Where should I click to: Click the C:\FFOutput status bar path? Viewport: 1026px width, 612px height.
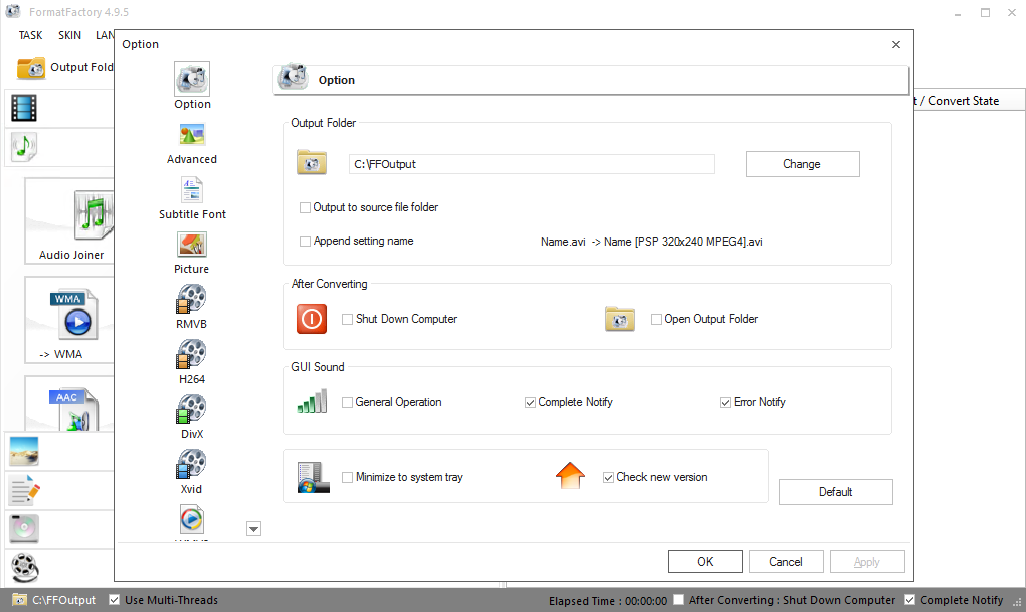64,600
